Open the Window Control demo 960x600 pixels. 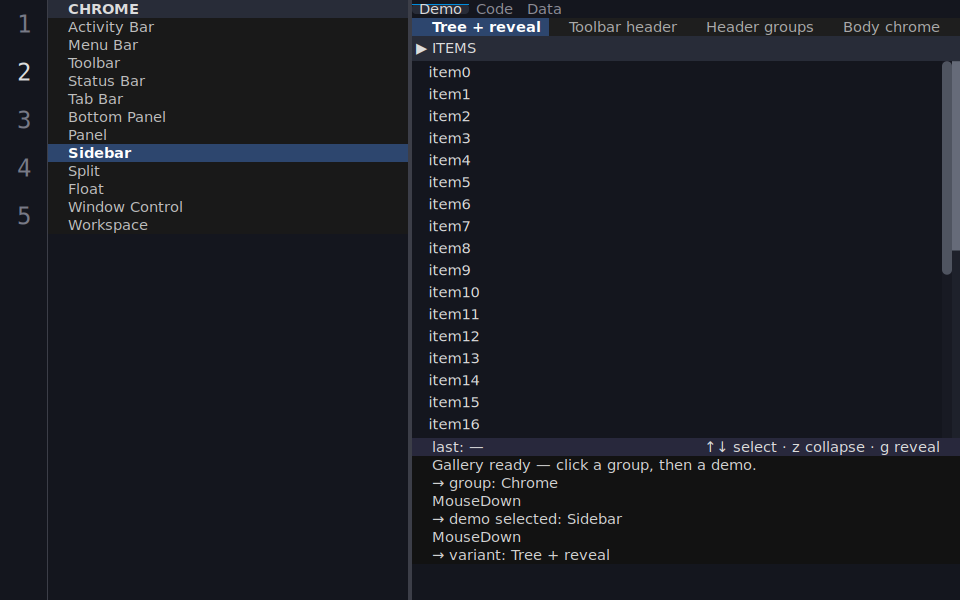pyautogui.click(x=228, y=207)
